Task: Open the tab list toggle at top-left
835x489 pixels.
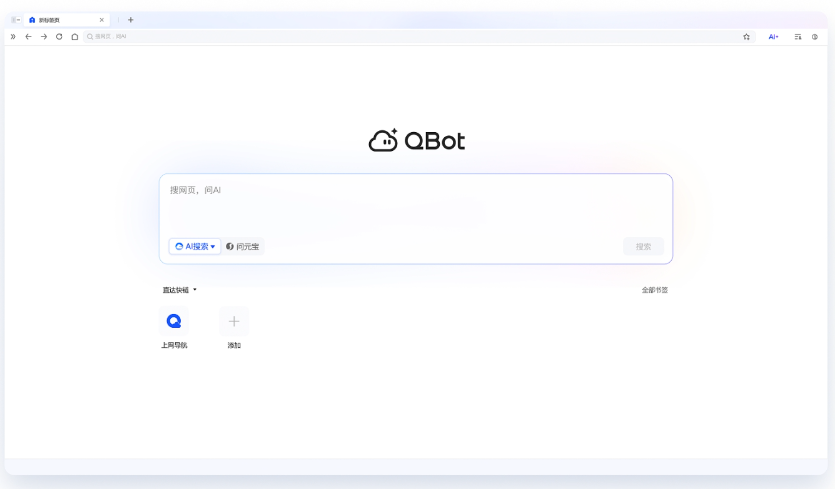Action: pyautogui.click(x=16, y=20)
